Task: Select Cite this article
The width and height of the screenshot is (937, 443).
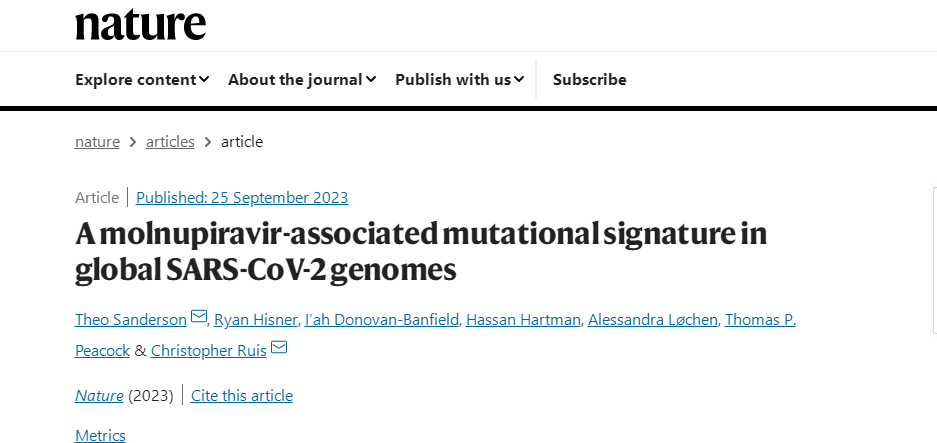Action: point(241,396)
